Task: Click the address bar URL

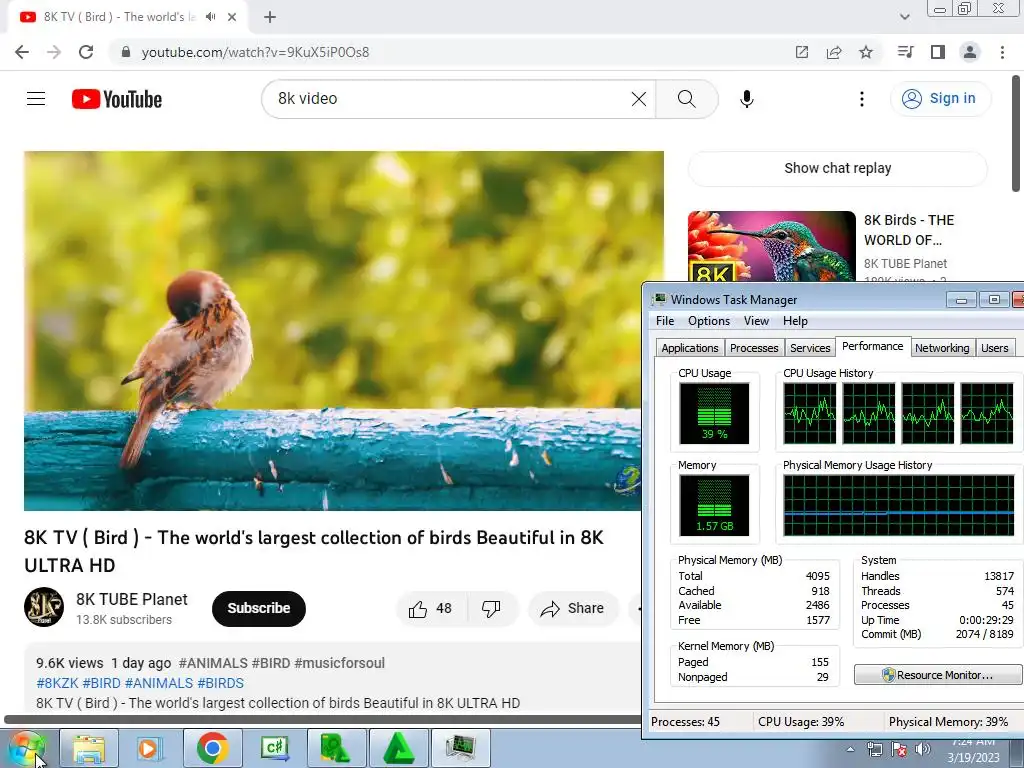Action: [255, 52]
